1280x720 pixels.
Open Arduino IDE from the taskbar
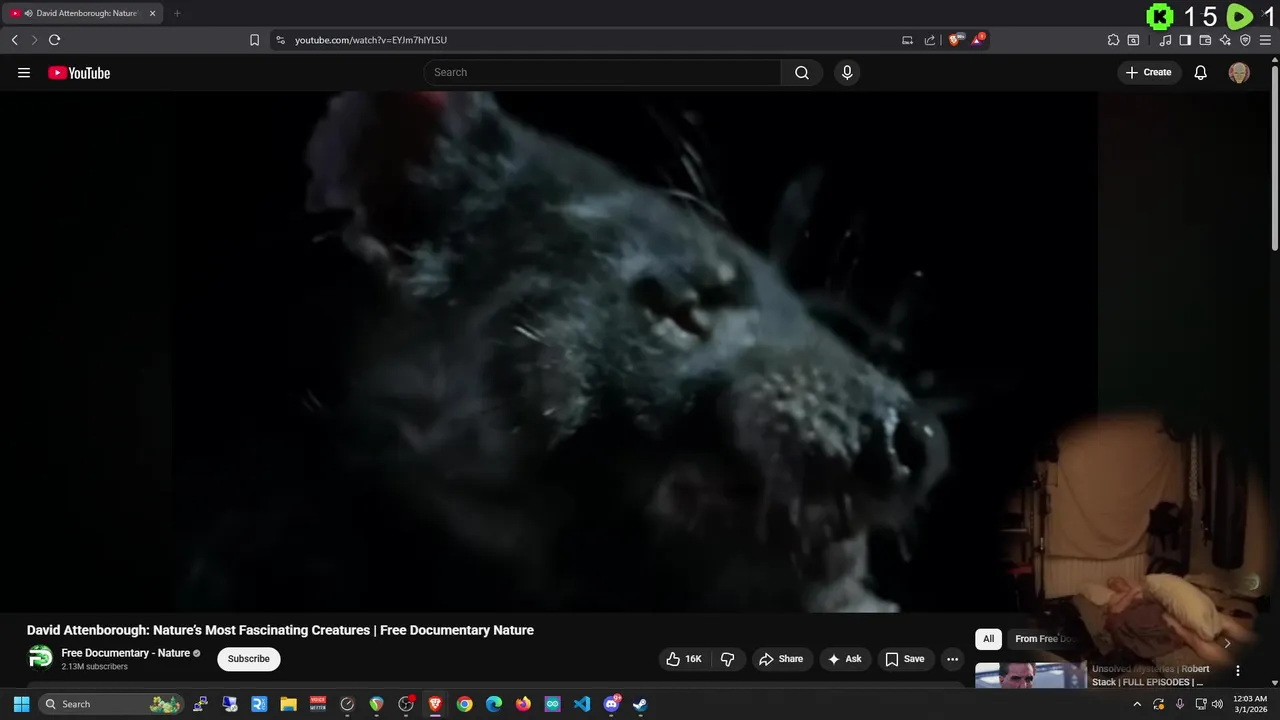coord(552,704)
